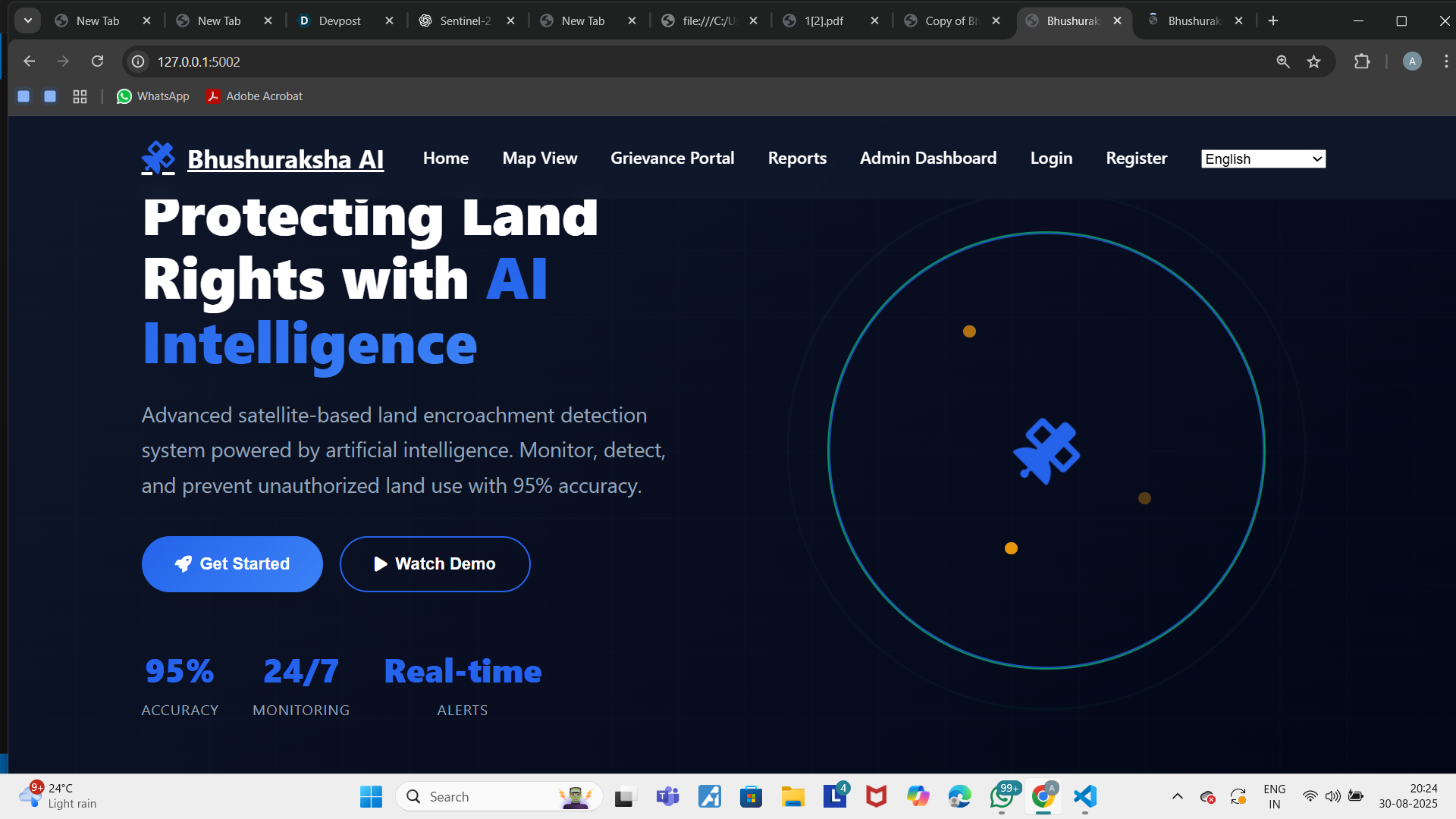Open the Admin Dashboard link
This screenshot has height=819, width=1456.
click(x=927, y=158)
